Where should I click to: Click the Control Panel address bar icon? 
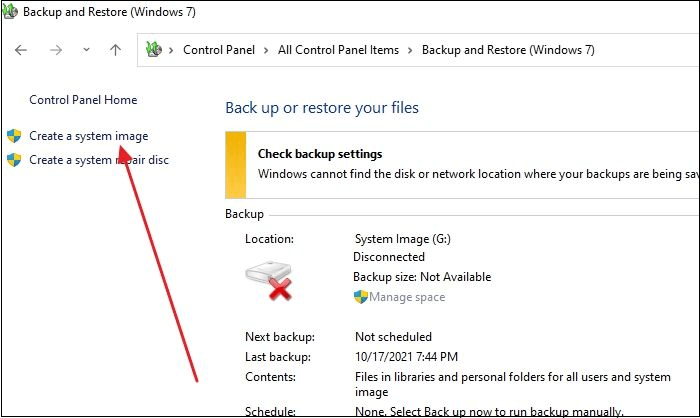(x=154, y=50)
